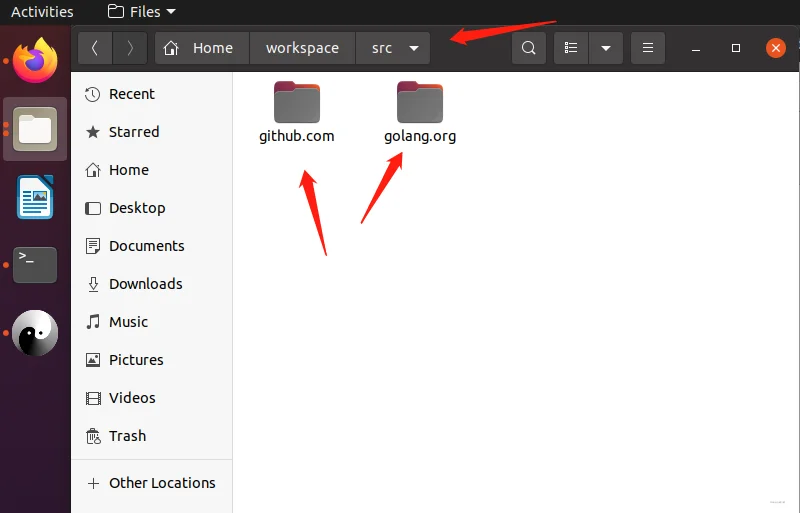
Task: Select the github.com folder name label
Action: pyautogui.click(x=296, y=136)
